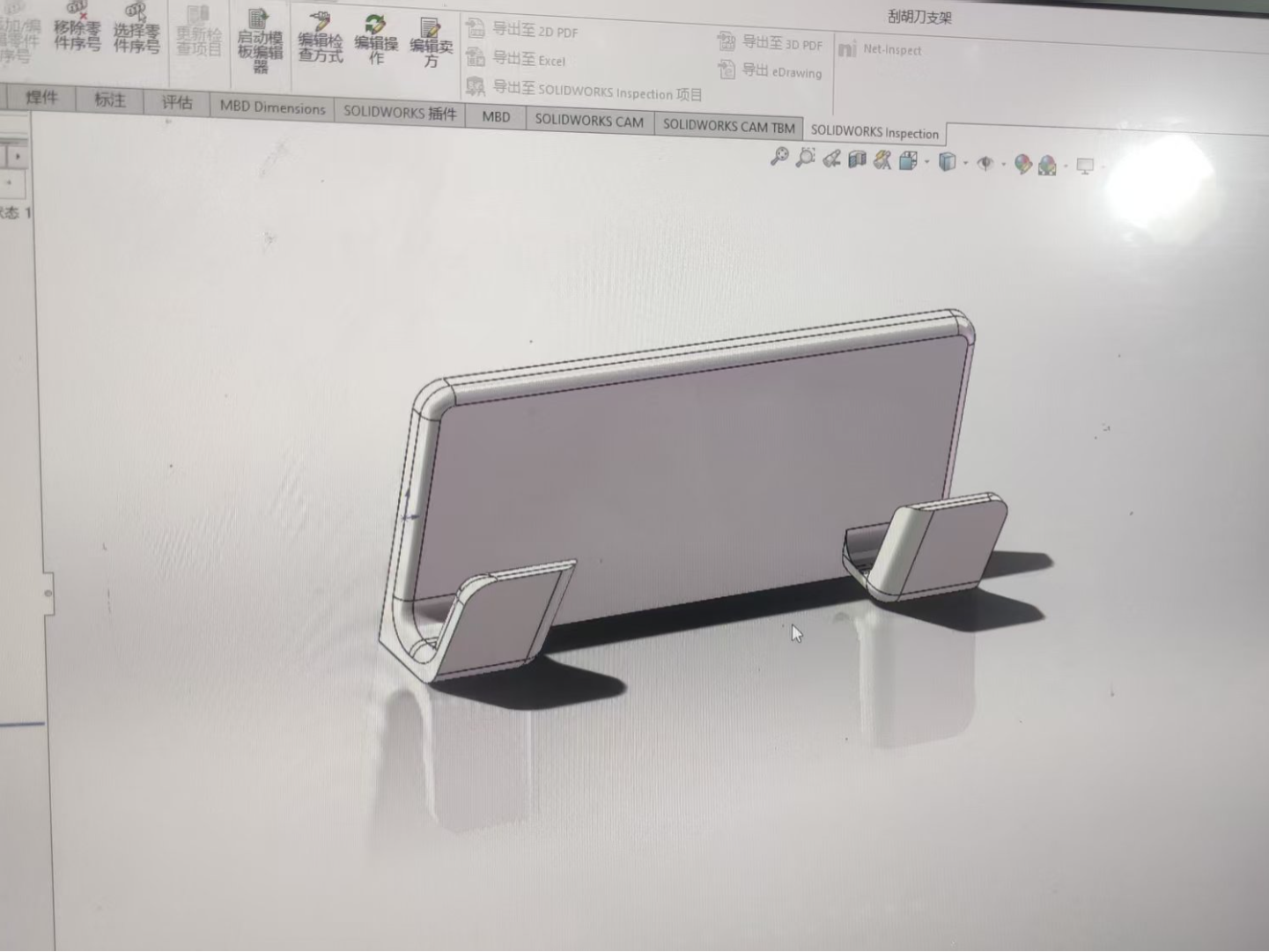Click the Net-Inspect button
This screenshot has width=1269, height=952.
880,49
